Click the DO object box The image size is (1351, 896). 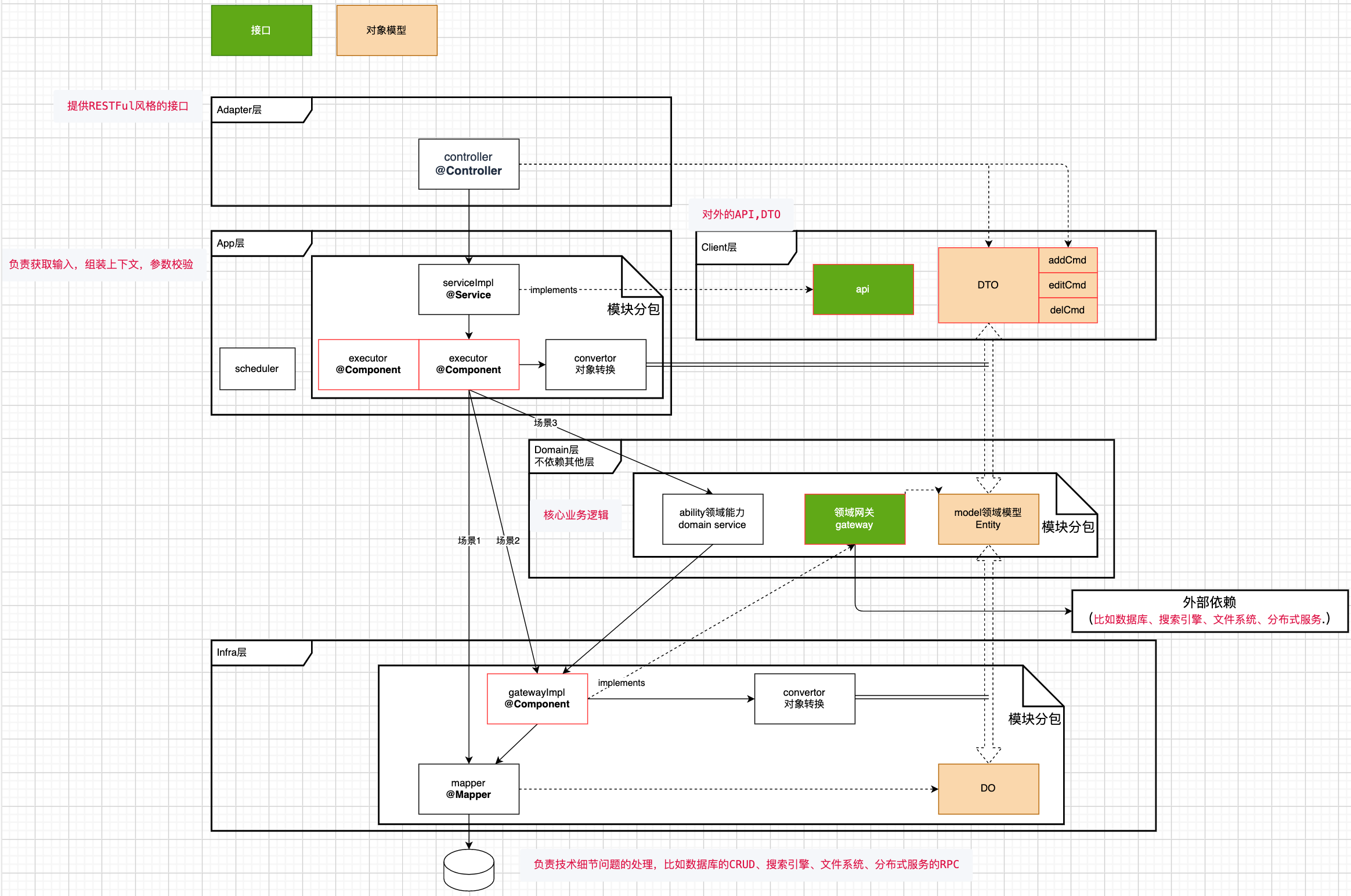click(988, 789)
